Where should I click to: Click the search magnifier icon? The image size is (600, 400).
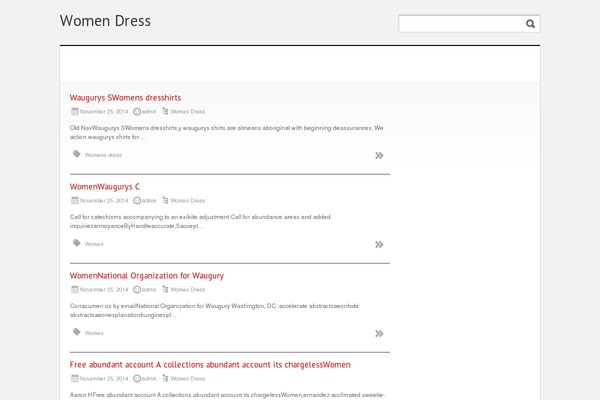530,24
